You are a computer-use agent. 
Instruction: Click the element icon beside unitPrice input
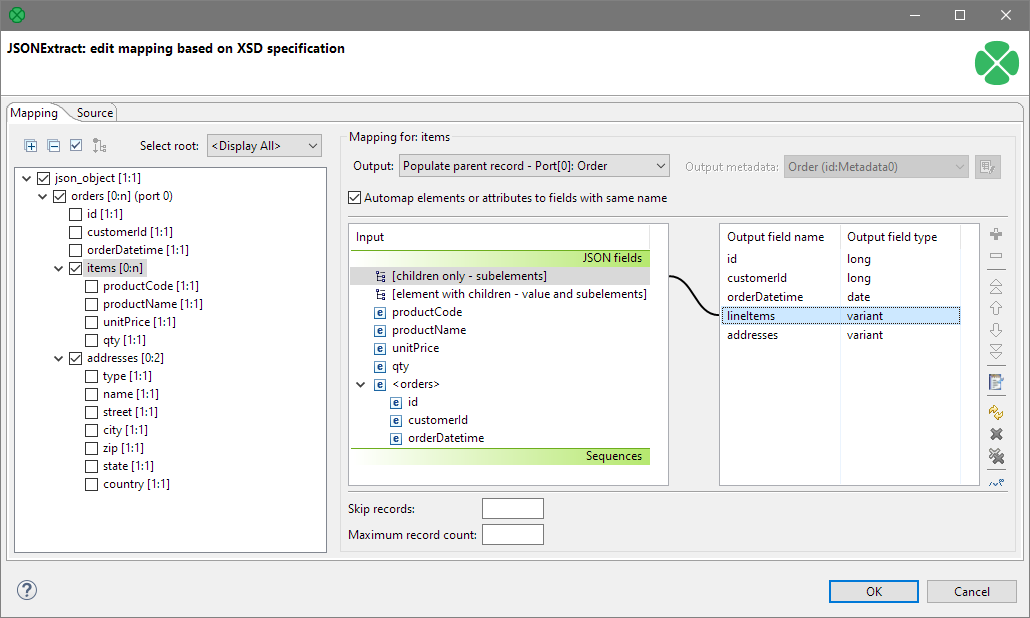380,349
